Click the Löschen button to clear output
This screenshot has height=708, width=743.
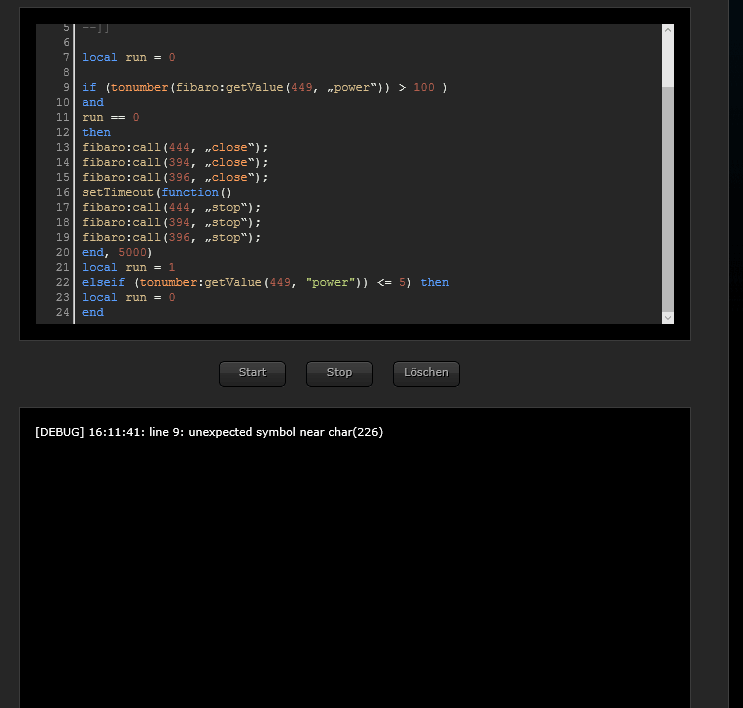426,373
